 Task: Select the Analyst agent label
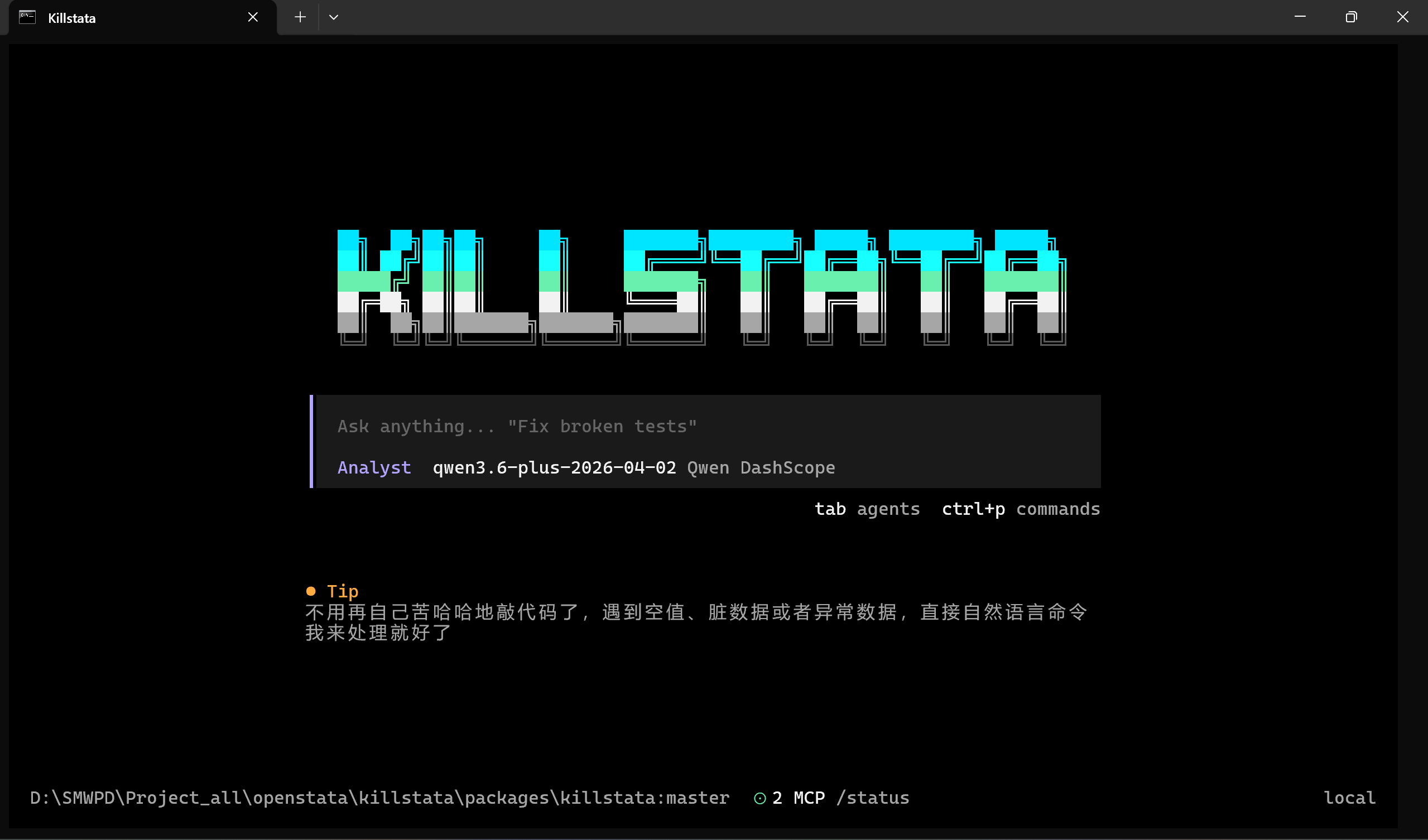tap(374, 467)
